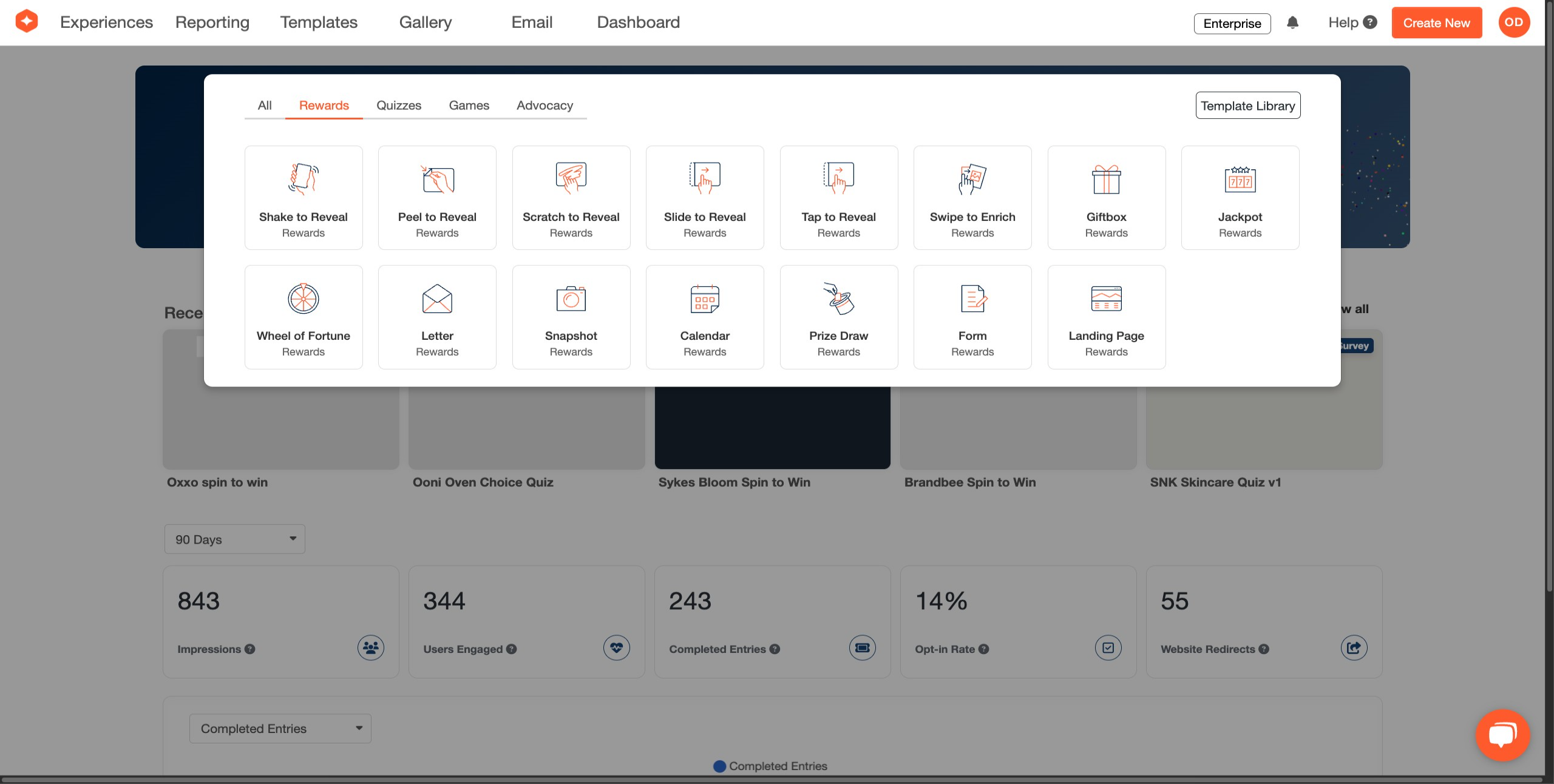Screen dimensions: 1554x784
Task: Open the Sykes Bloom Spin to Win thumbnail
Action: click(x=772, y=428)
